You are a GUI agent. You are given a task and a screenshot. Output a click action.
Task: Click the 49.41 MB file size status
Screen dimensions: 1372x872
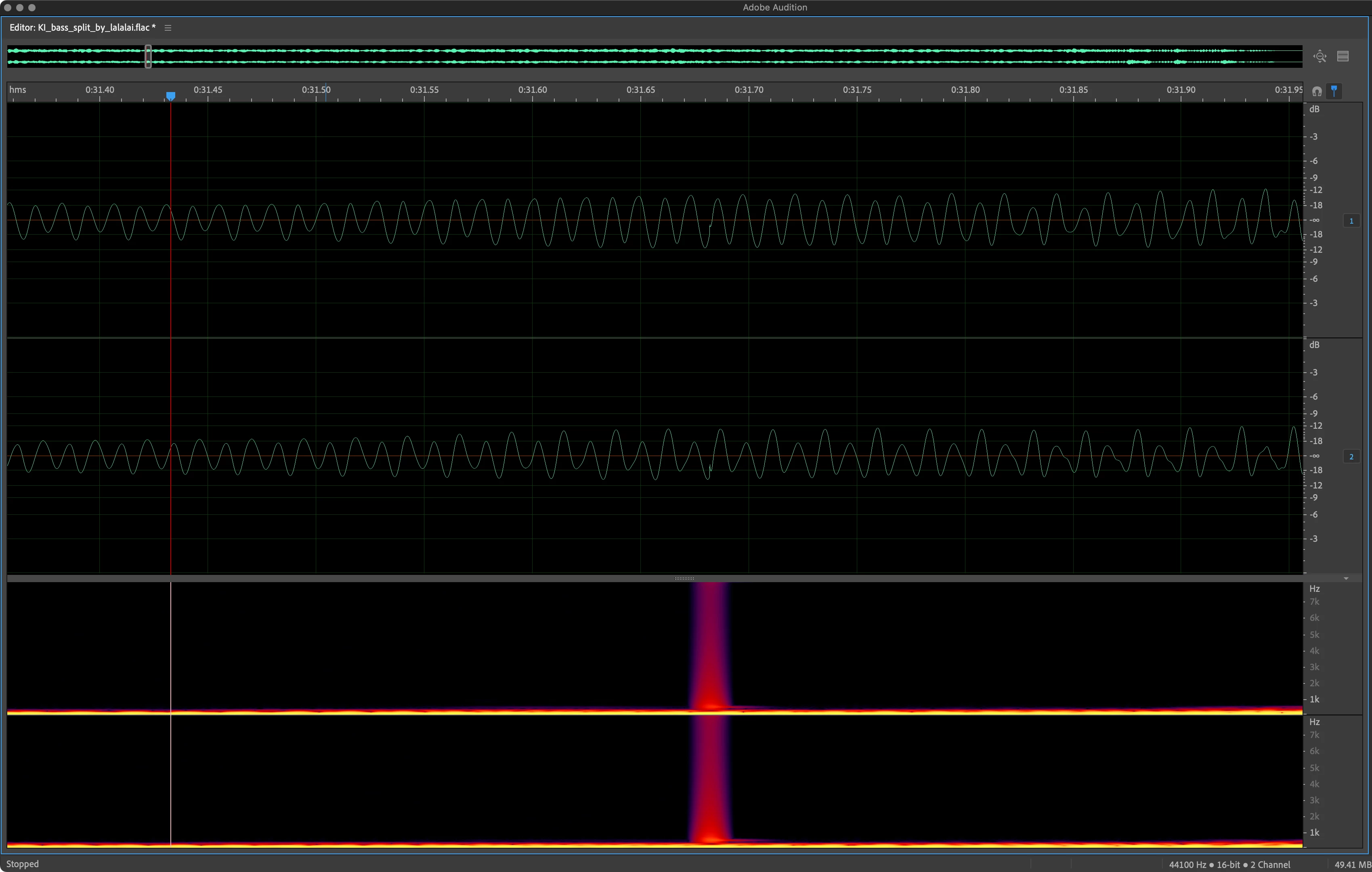[x=1353, y=865]
